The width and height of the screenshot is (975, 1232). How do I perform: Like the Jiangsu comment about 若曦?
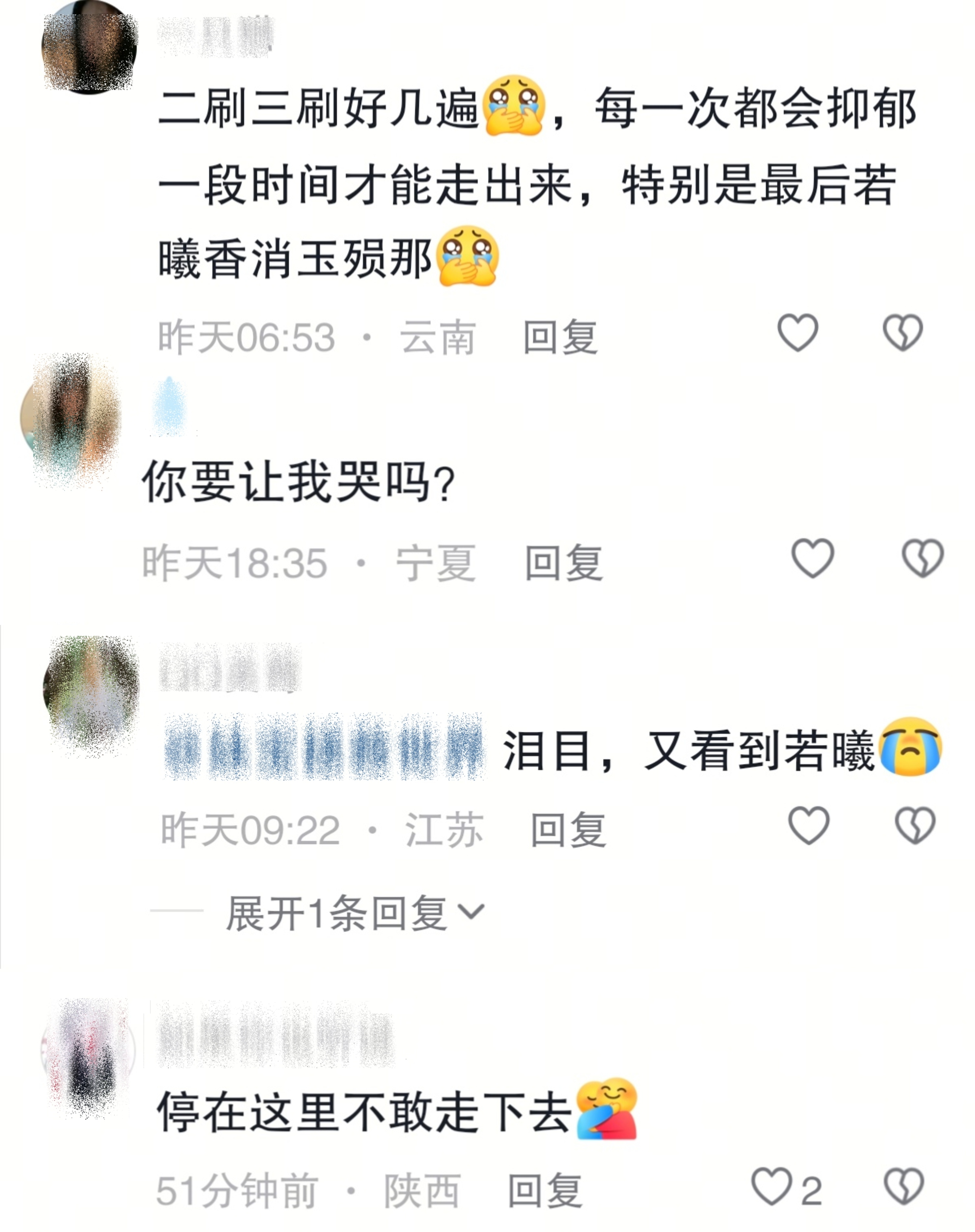point(808,826)
